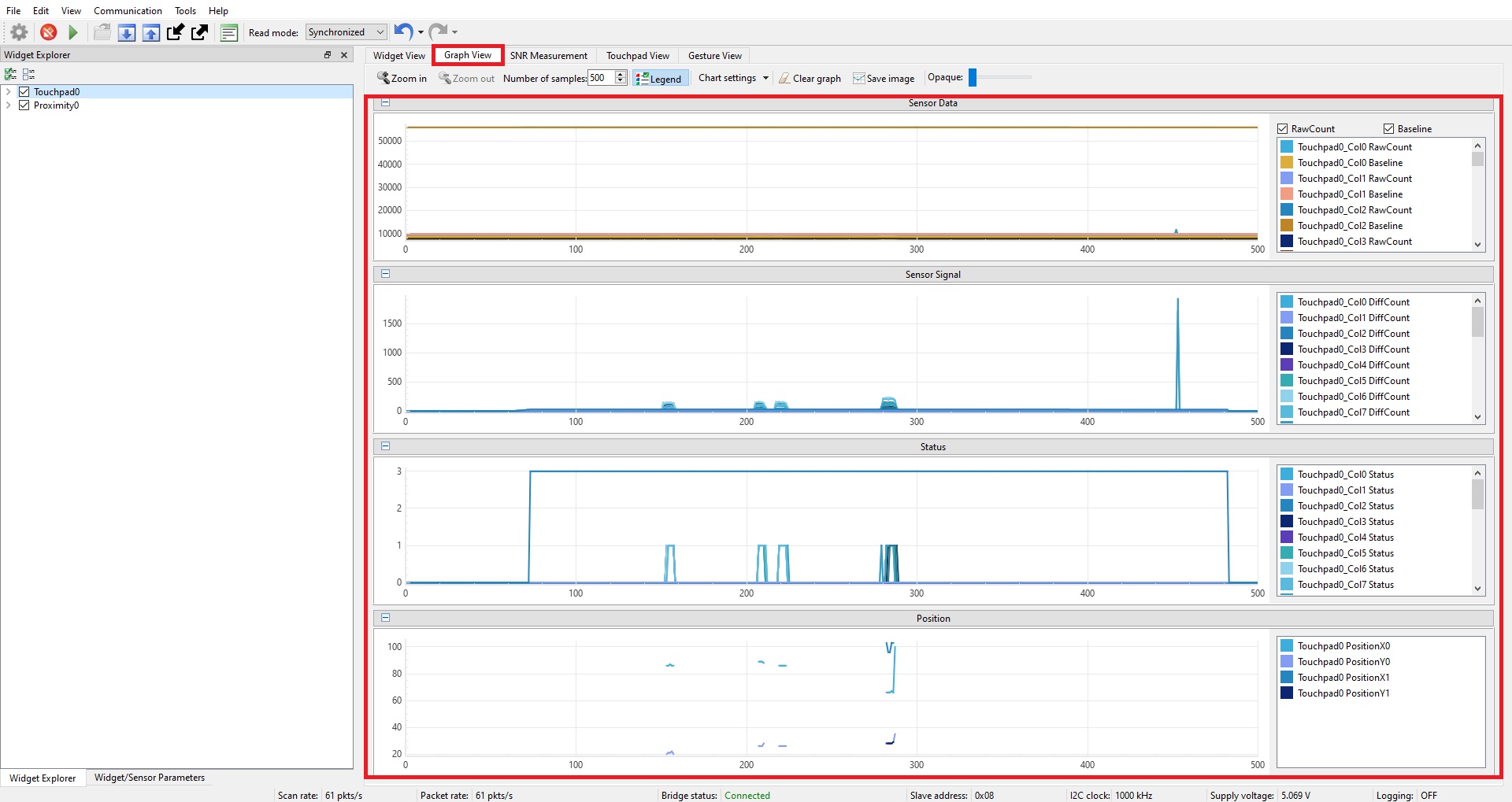
Task: Float the Widget Explorer panel
Action: pyautogui.click(x=328, y=55)
